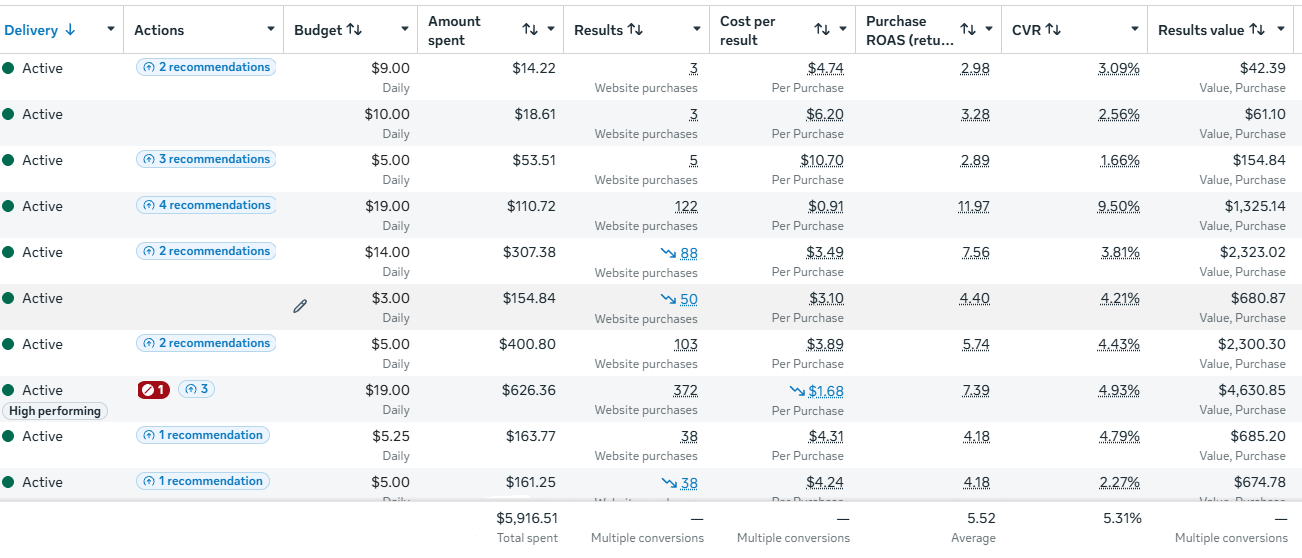Click the $42.39 results value
The image size is (1302, 558).
(x=1263, y=68)
